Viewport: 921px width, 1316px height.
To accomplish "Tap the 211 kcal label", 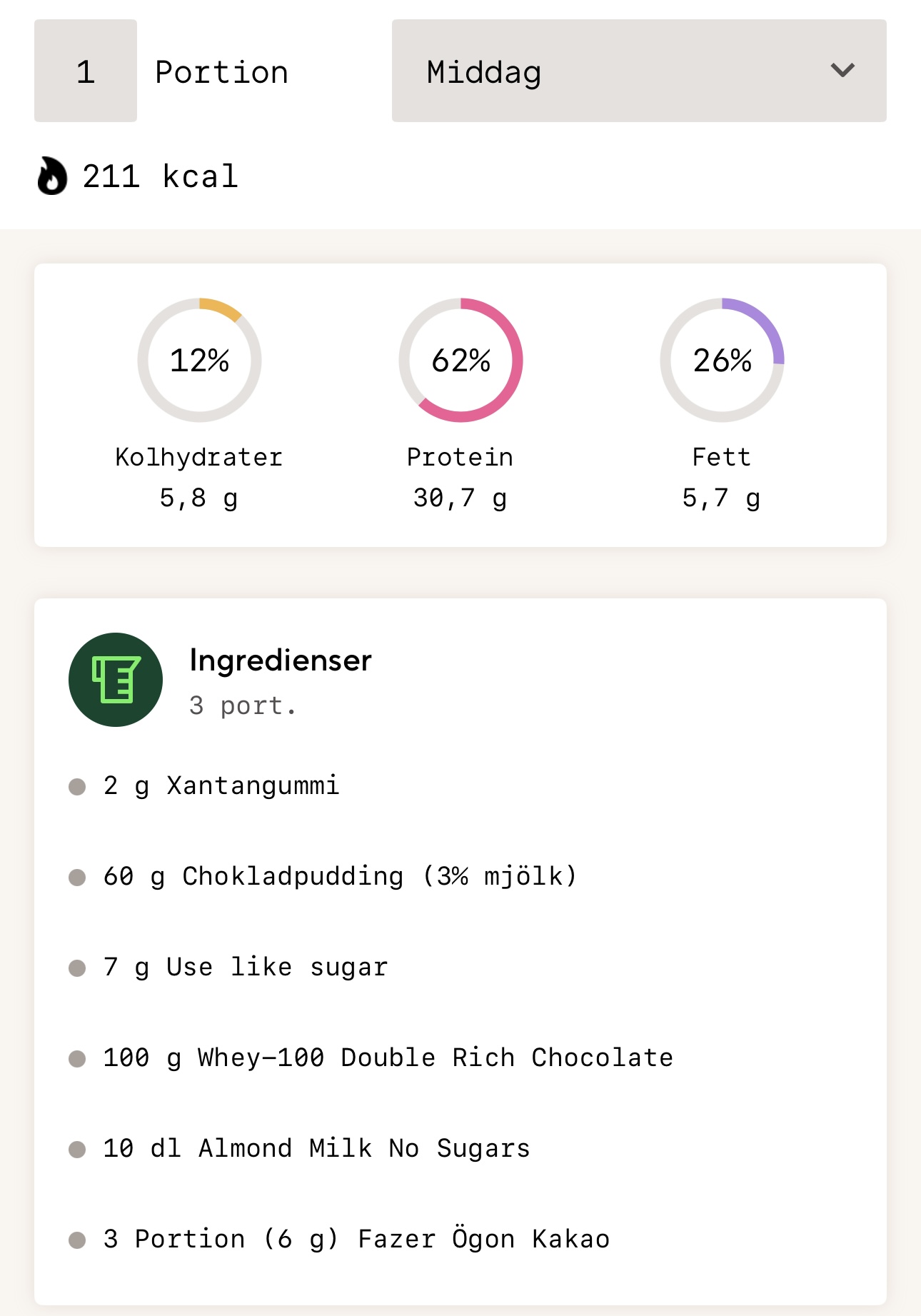I will pyautogui.click(x=160, y=176).
